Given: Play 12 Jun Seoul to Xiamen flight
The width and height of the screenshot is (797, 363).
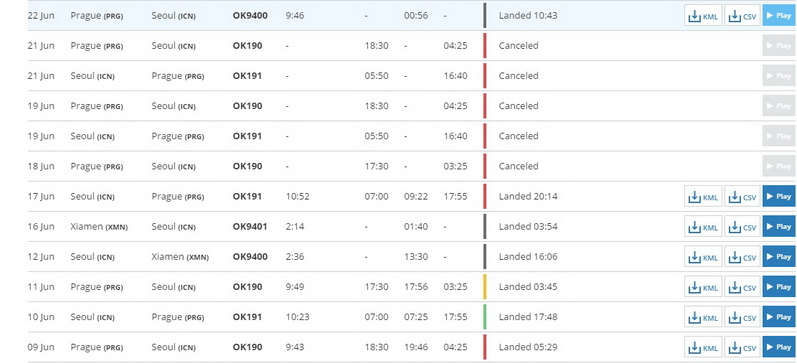Looking at the screenshot, I should [779, 257].
